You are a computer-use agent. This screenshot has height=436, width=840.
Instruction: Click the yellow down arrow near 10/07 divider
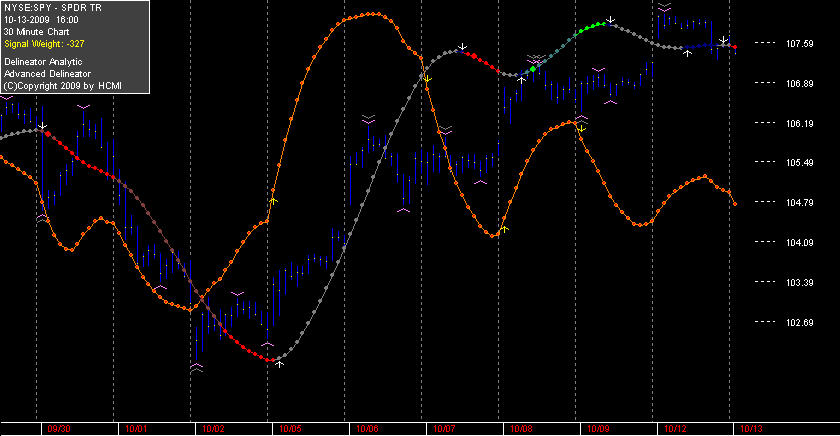[427, 80]
